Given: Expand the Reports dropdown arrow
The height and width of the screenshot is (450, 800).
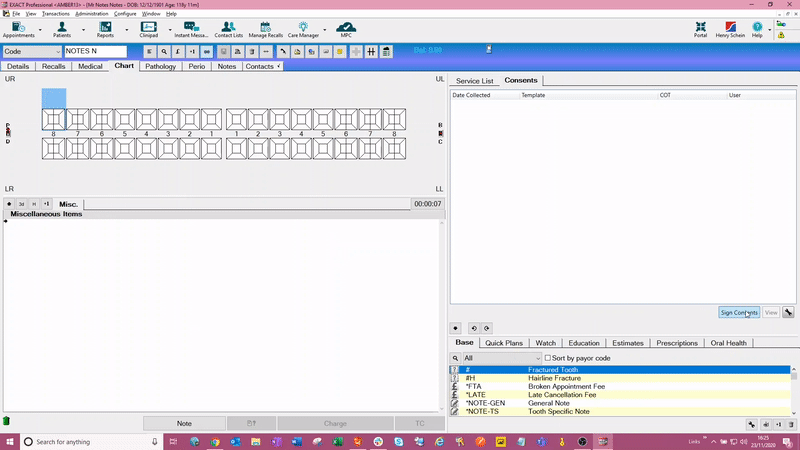Looking at the screenshot, I should [x=127, y=30].
